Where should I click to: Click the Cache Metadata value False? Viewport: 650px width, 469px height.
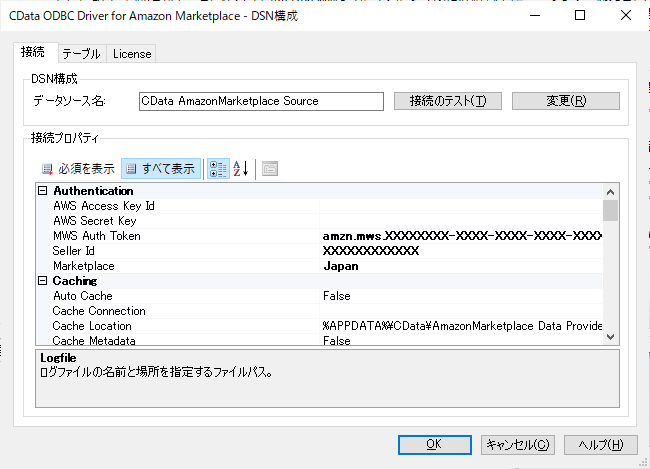[337, 340]
